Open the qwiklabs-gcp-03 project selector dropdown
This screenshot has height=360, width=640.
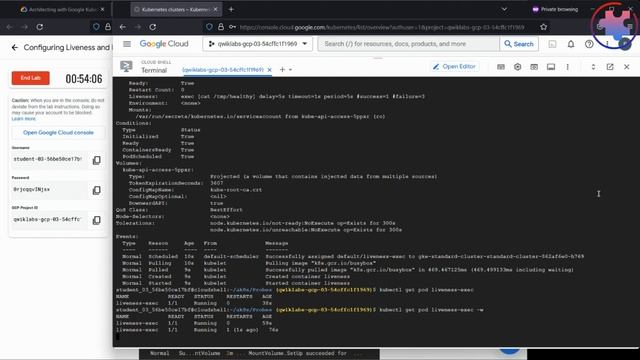(x=258, y=44)
